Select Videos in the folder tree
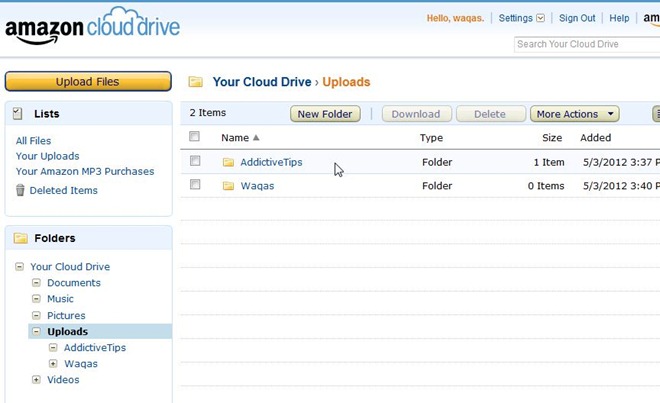Image resolution: width=660 pixels, height=403 pixels. [63, 379]
